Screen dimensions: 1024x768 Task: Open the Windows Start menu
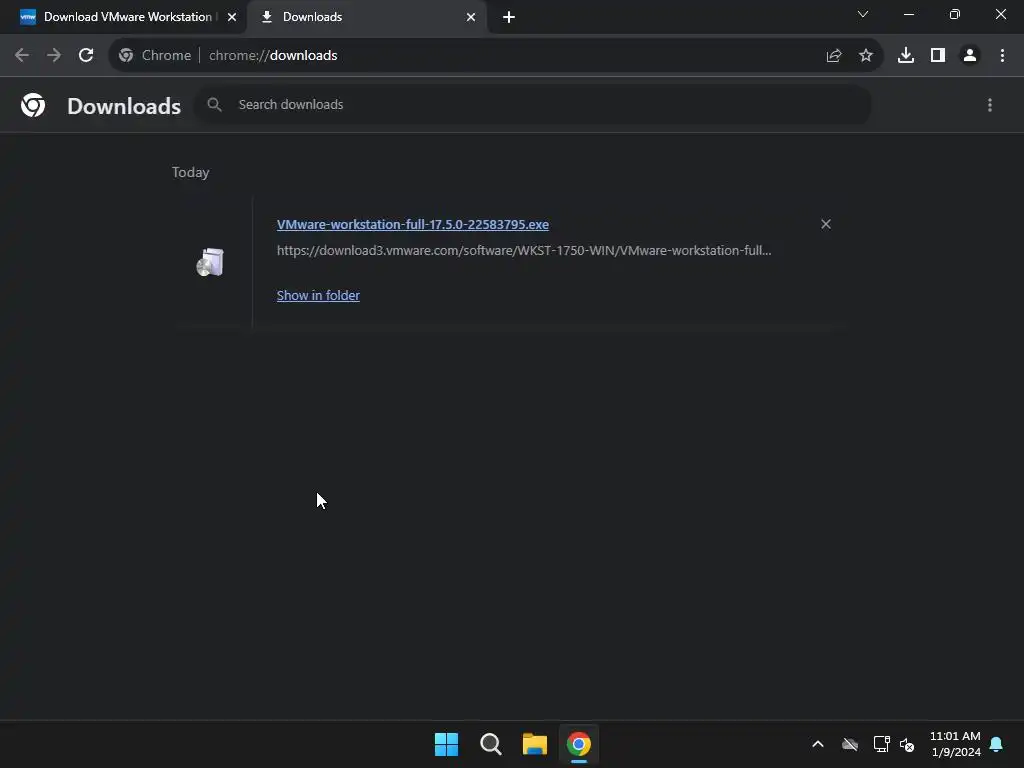[447, 744]
